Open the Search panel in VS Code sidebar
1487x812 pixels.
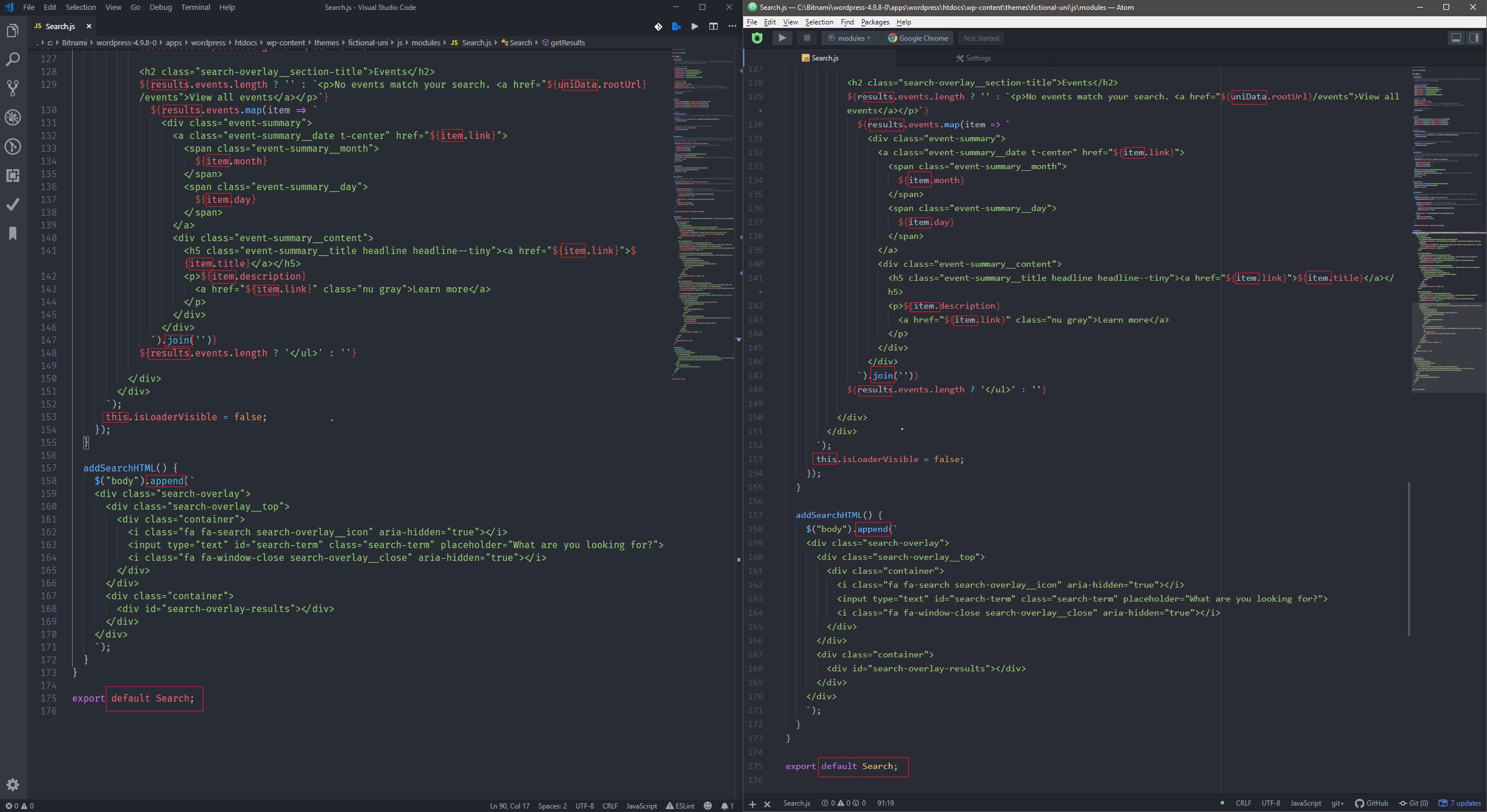coord(12,59)
